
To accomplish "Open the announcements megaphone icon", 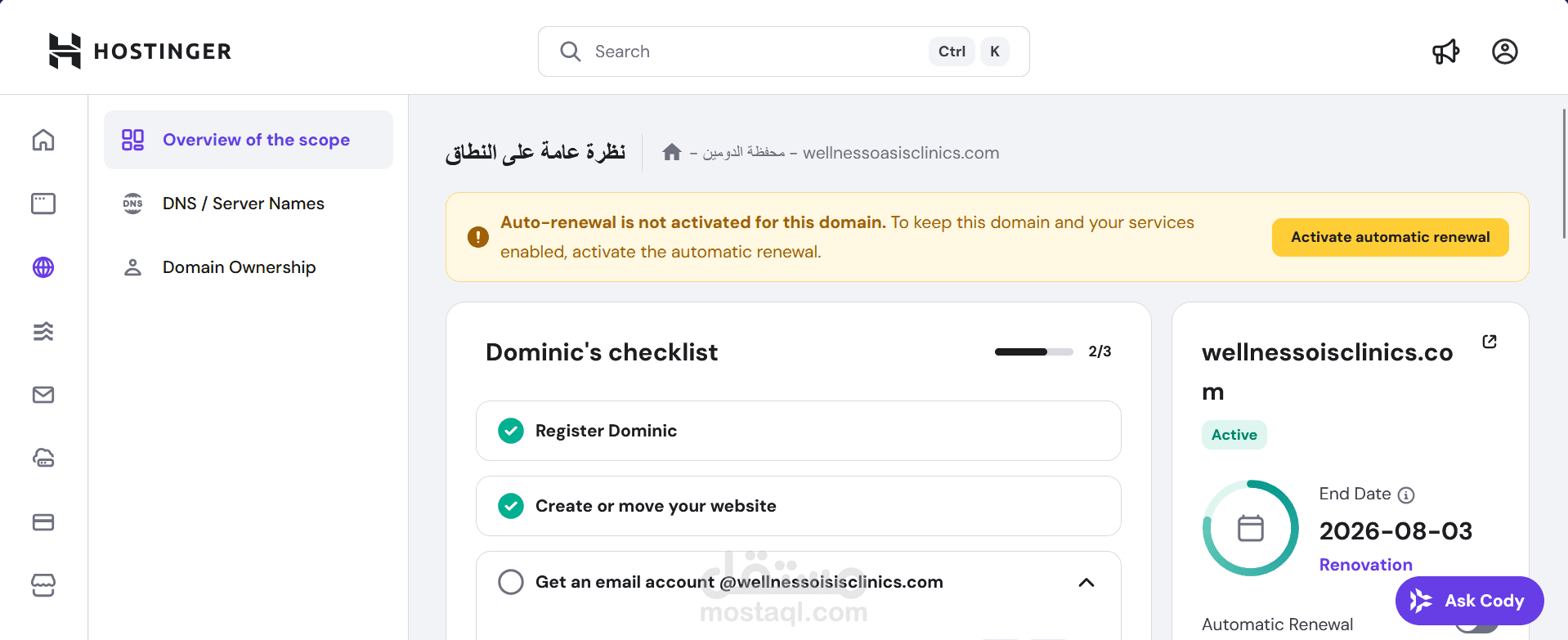I will click(1445, 51).
